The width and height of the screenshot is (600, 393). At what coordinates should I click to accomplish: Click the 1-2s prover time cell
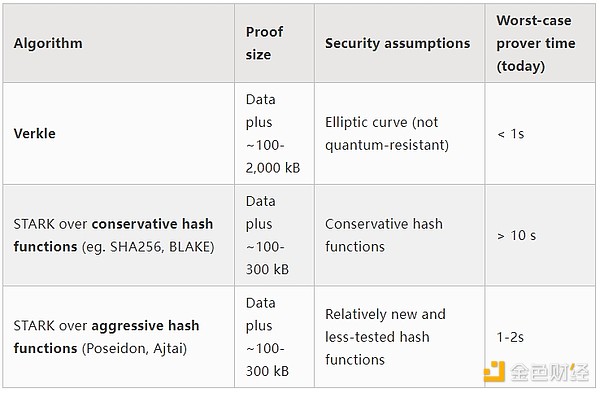click(x=540, y=337)
